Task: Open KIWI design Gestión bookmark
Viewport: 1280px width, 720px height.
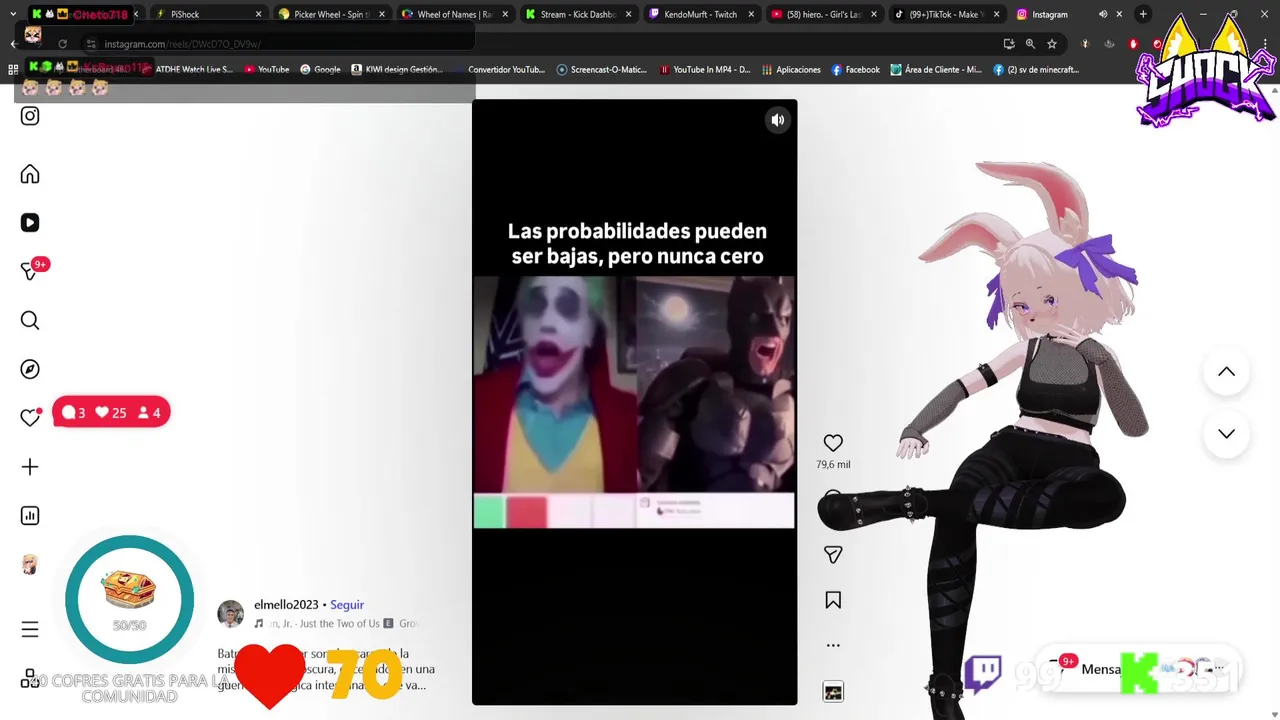Action: click(396, 70)
